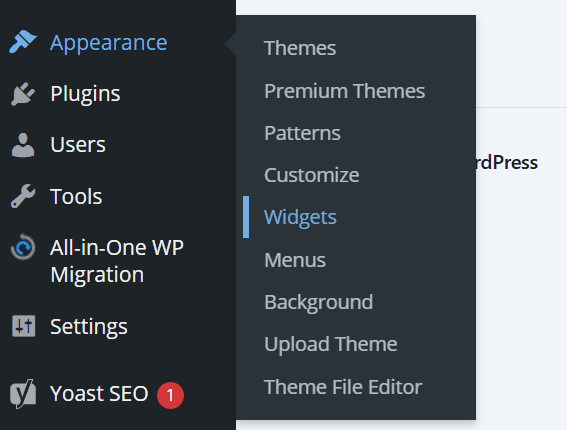Screen dimensions: 567x430
Task: Click the All-in-One WP Migration label
Action: pos(117,261)
